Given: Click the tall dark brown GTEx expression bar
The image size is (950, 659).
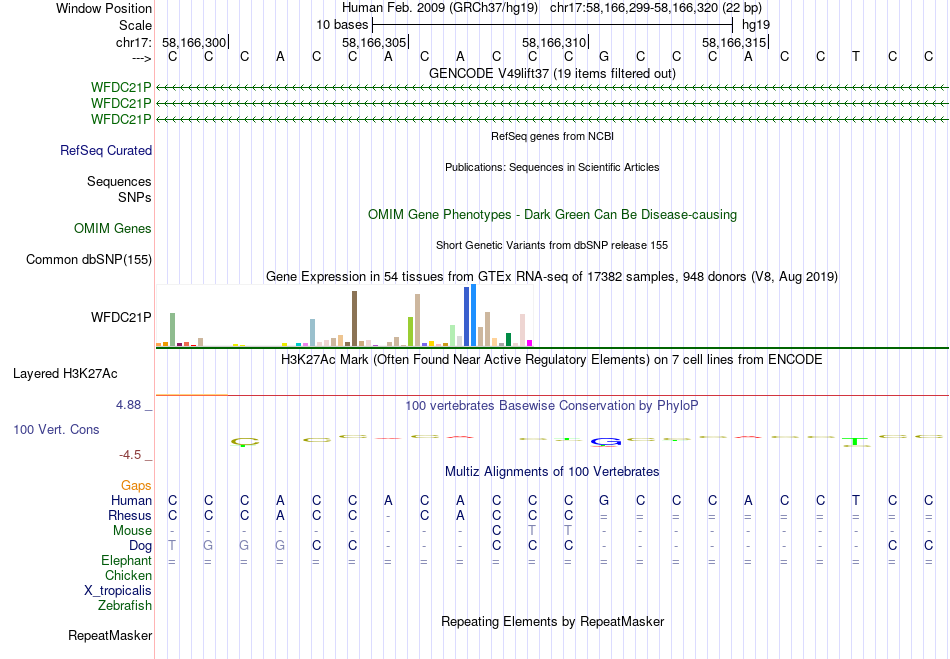Looking at the screenshot, I should pos(354,319).
